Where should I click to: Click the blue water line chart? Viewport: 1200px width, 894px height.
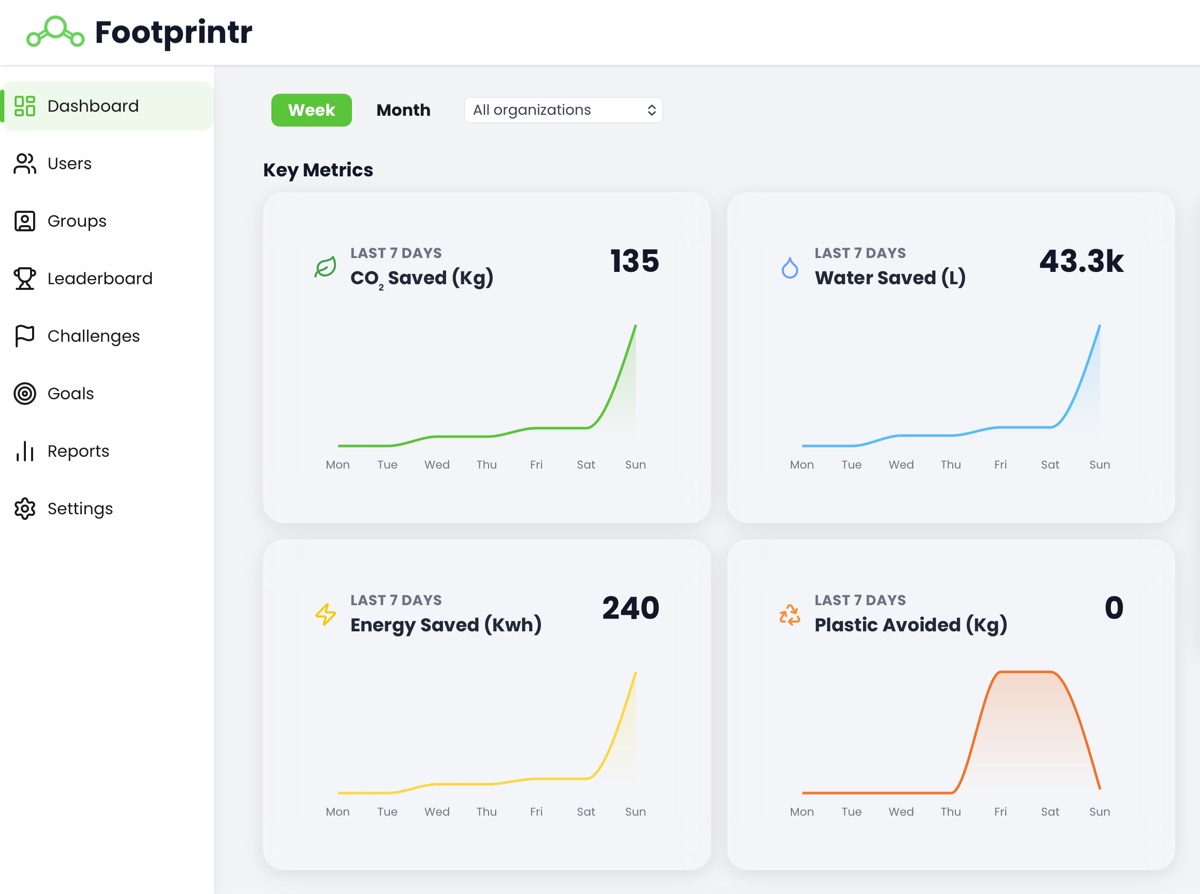pos(951,385)
